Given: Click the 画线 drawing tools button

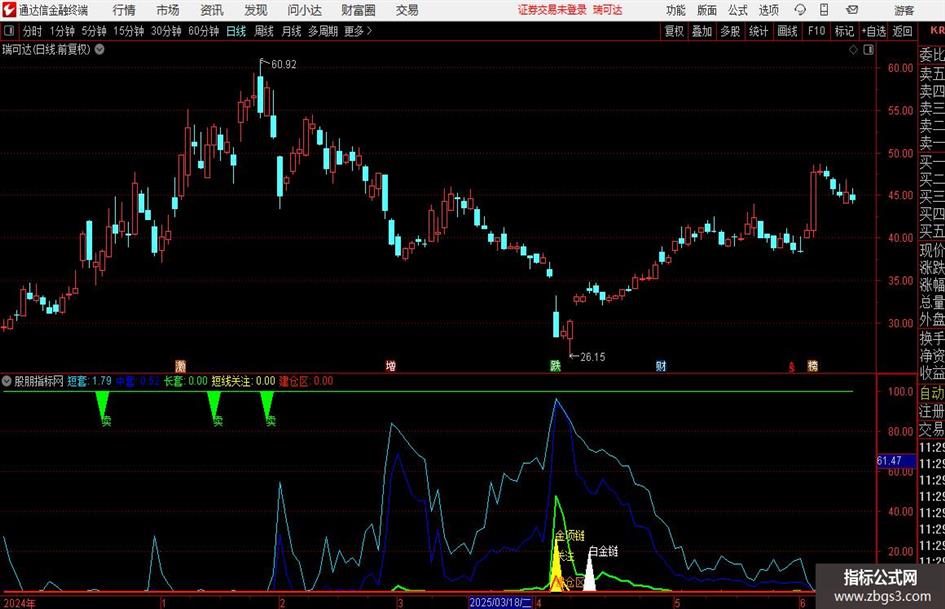Looking at the screenshot, I should click(x=787, y=31).
